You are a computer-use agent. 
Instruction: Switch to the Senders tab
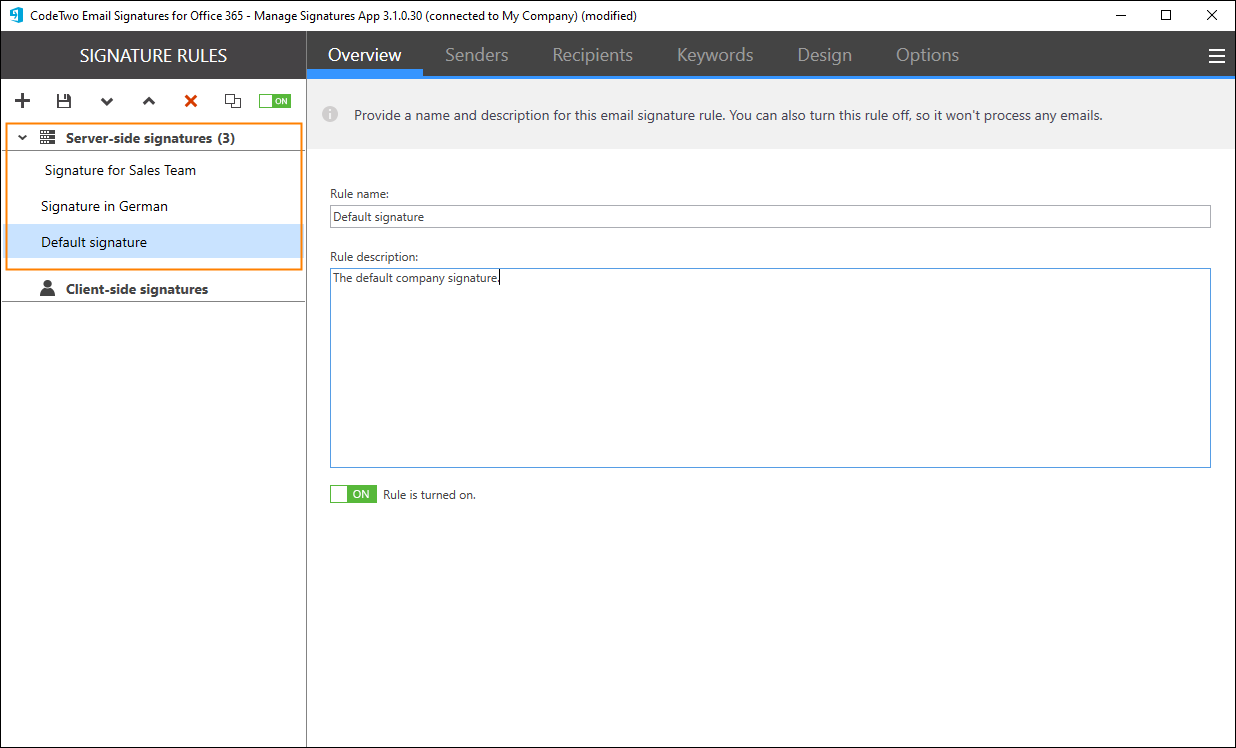pos(476,55)
